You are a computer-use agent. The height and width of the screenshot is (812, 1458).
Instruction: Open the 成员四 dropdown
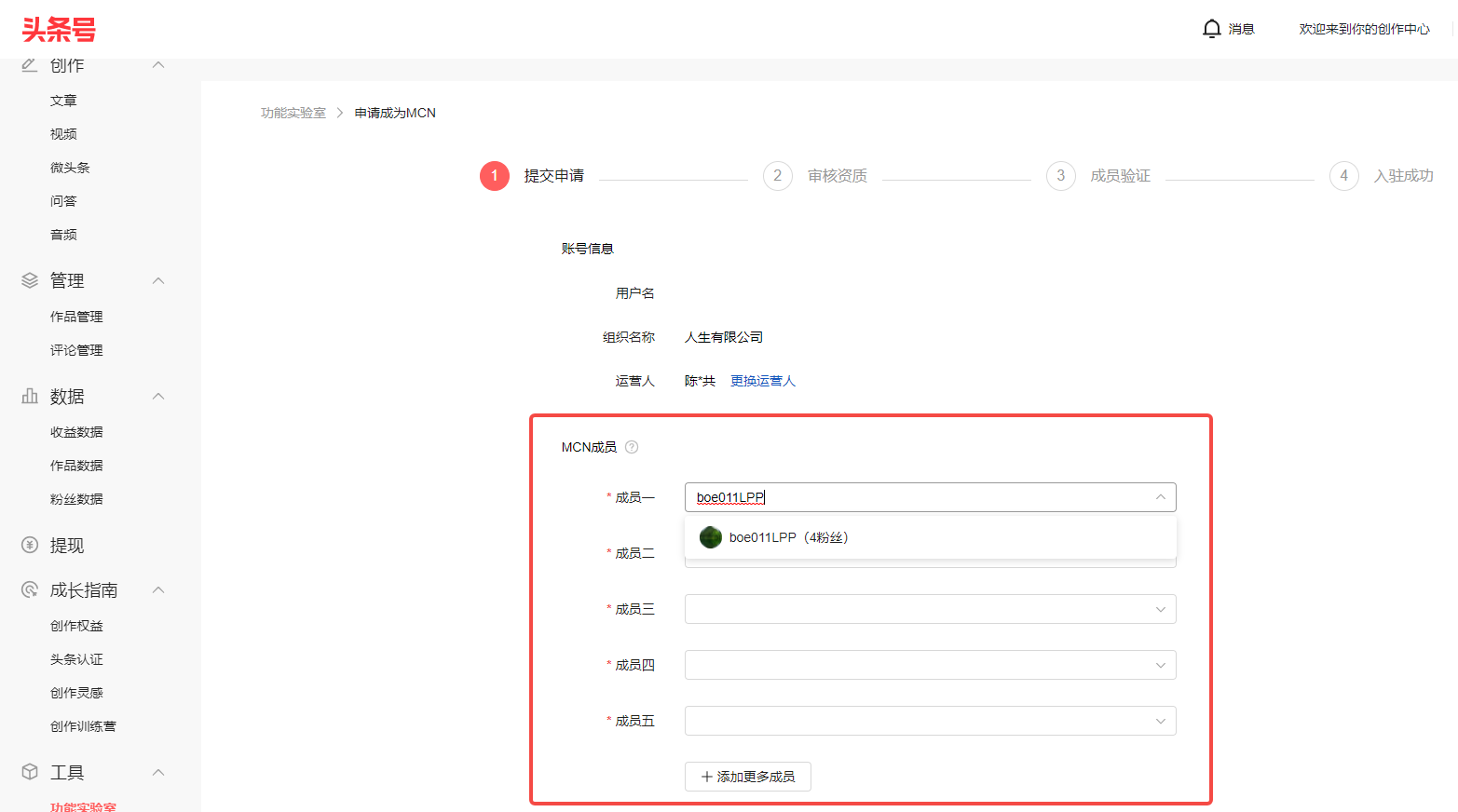point(930,665)
